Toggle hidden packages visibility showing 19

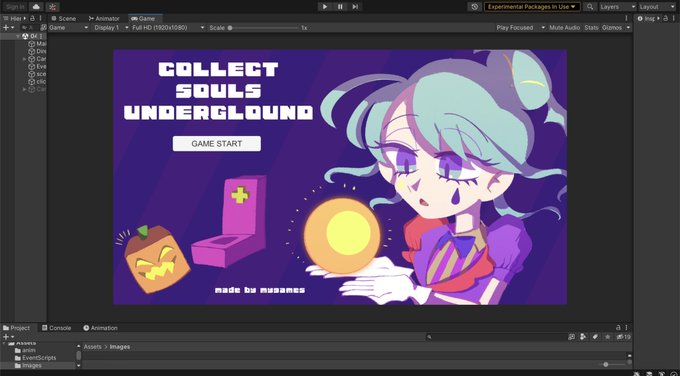624,337
